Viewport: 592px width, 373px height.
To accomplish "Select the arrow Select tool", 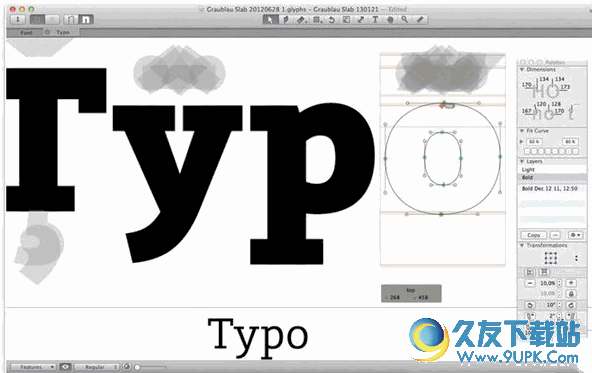I will click(270, 20).
